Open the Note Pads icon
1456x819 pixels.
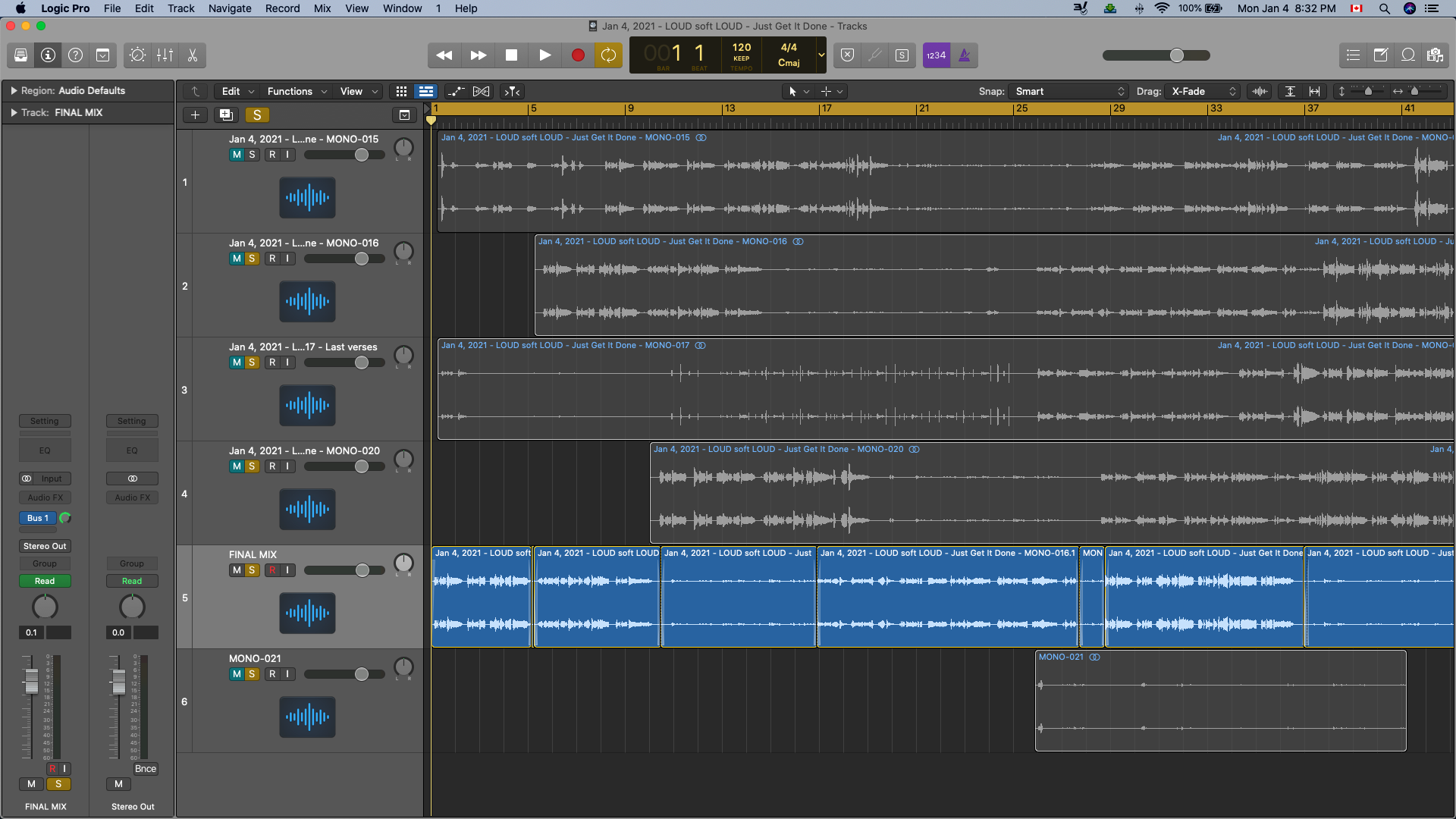pos(1380,55)
